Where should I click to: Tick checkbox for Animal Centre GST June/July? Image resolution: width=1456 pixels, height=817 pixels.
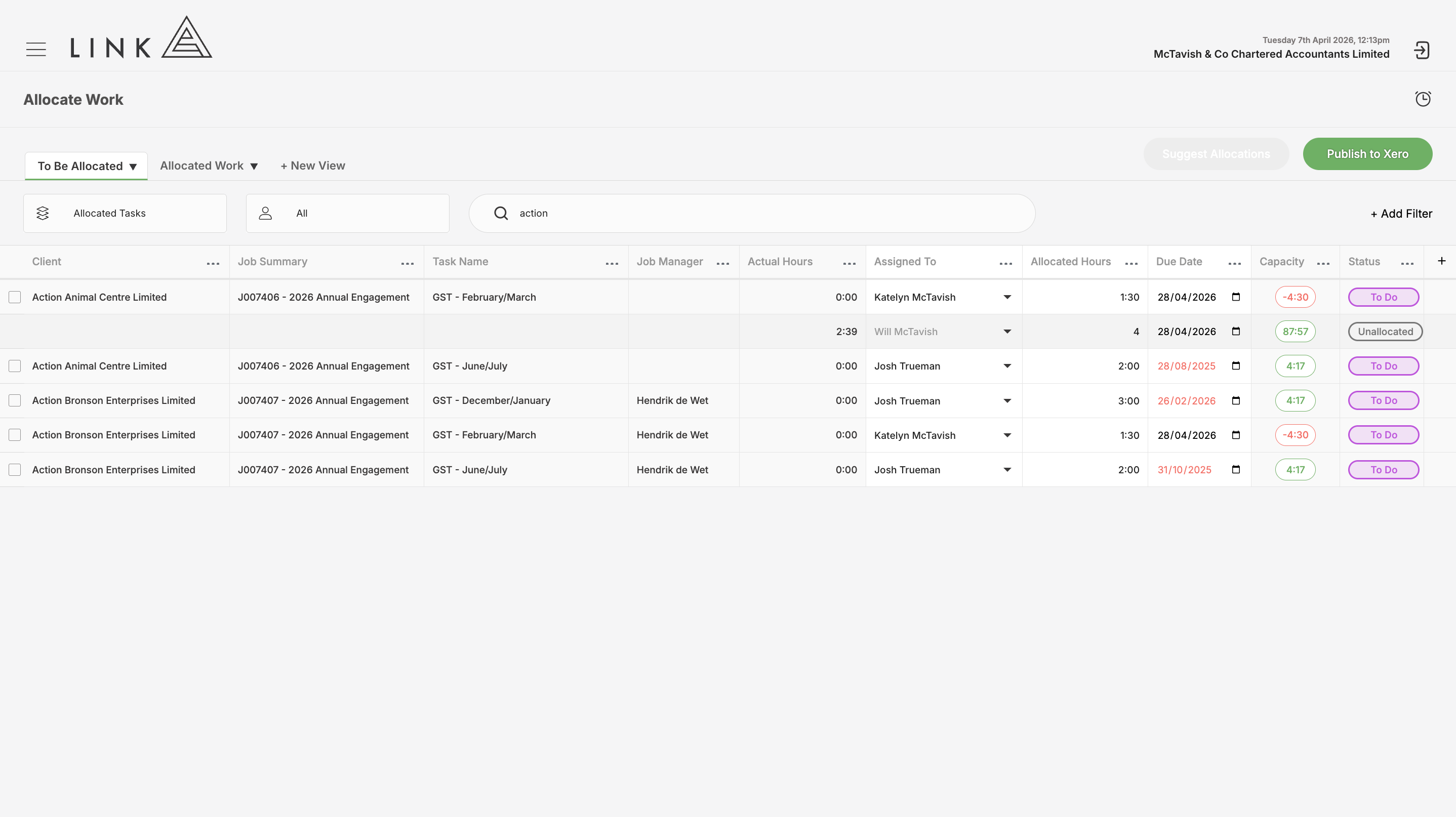pos(15,366)
